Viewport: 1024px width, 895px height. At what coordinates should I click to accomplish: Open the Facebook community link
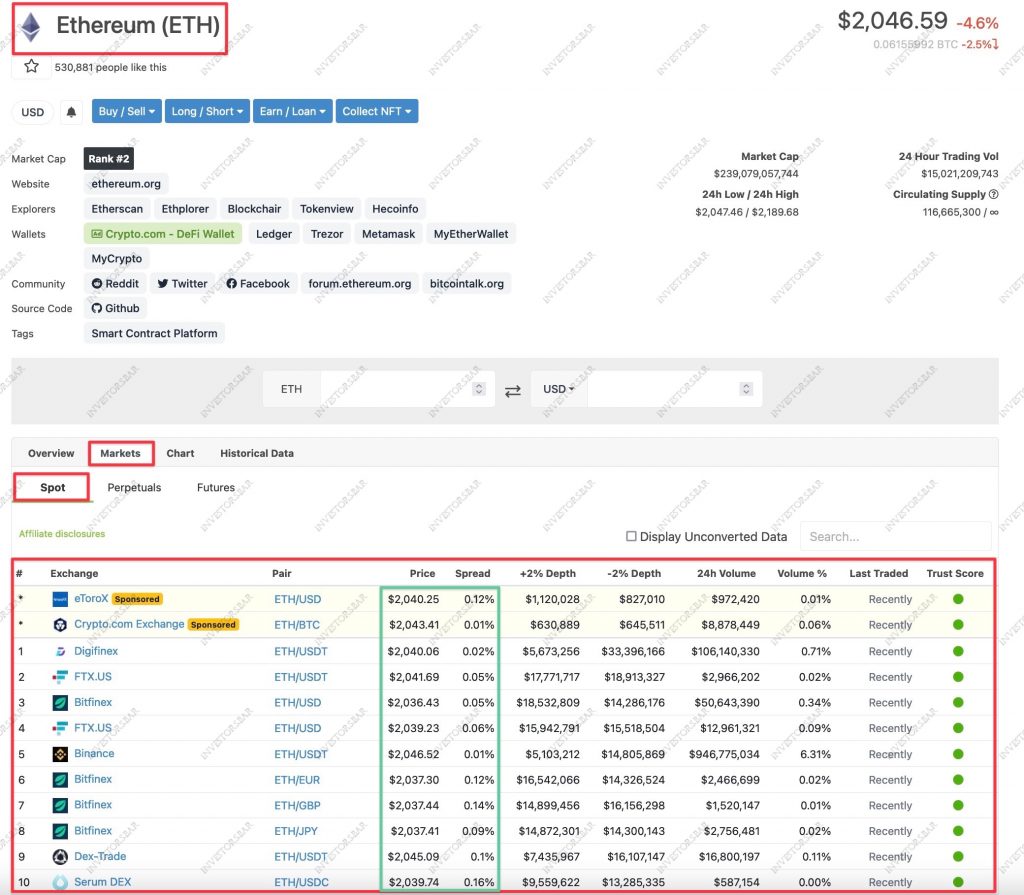click(258, 284)
